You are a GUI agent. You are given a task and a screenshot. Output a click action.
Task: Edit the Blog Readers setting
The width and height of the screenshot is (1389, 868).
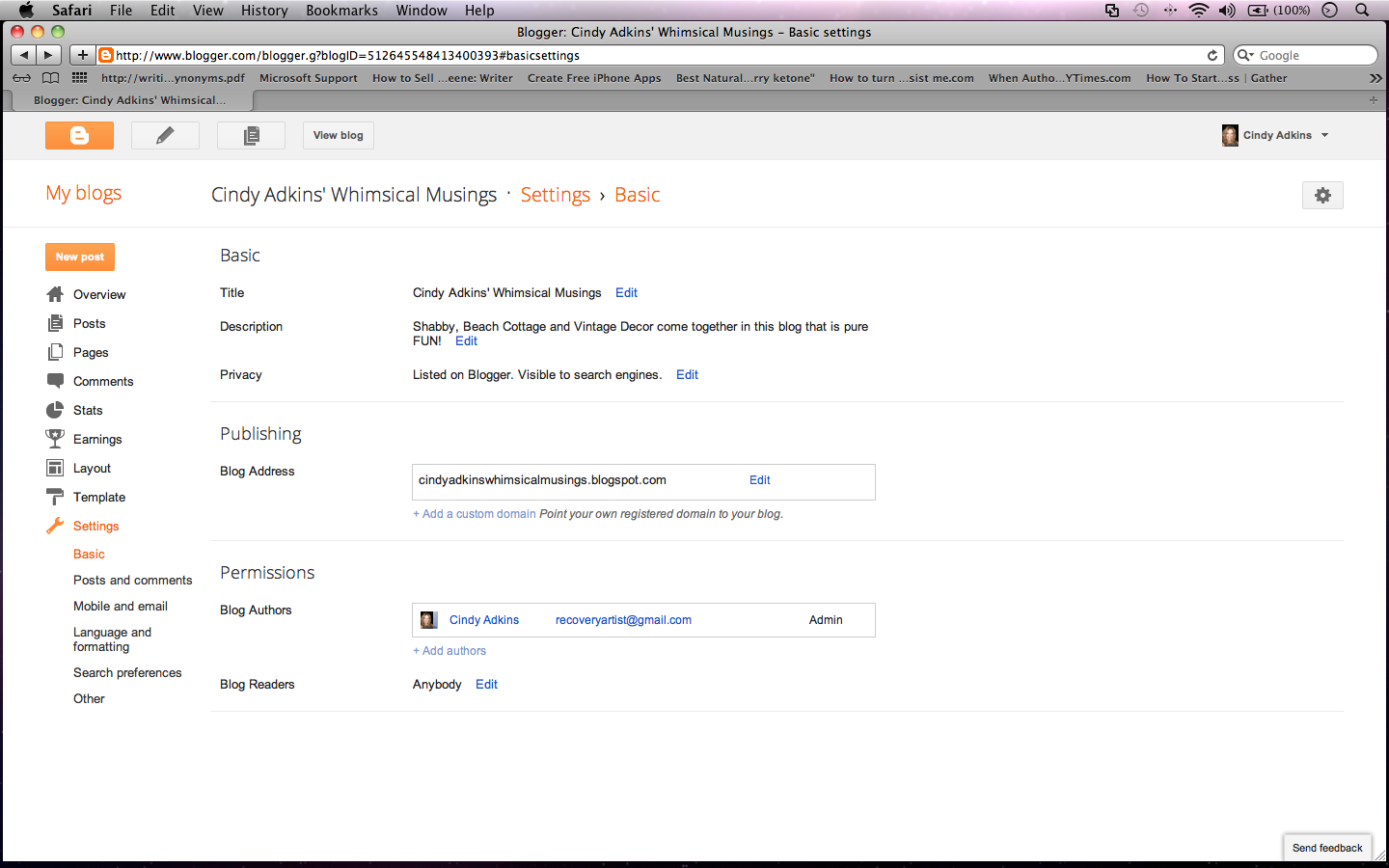tap(486, 684)
